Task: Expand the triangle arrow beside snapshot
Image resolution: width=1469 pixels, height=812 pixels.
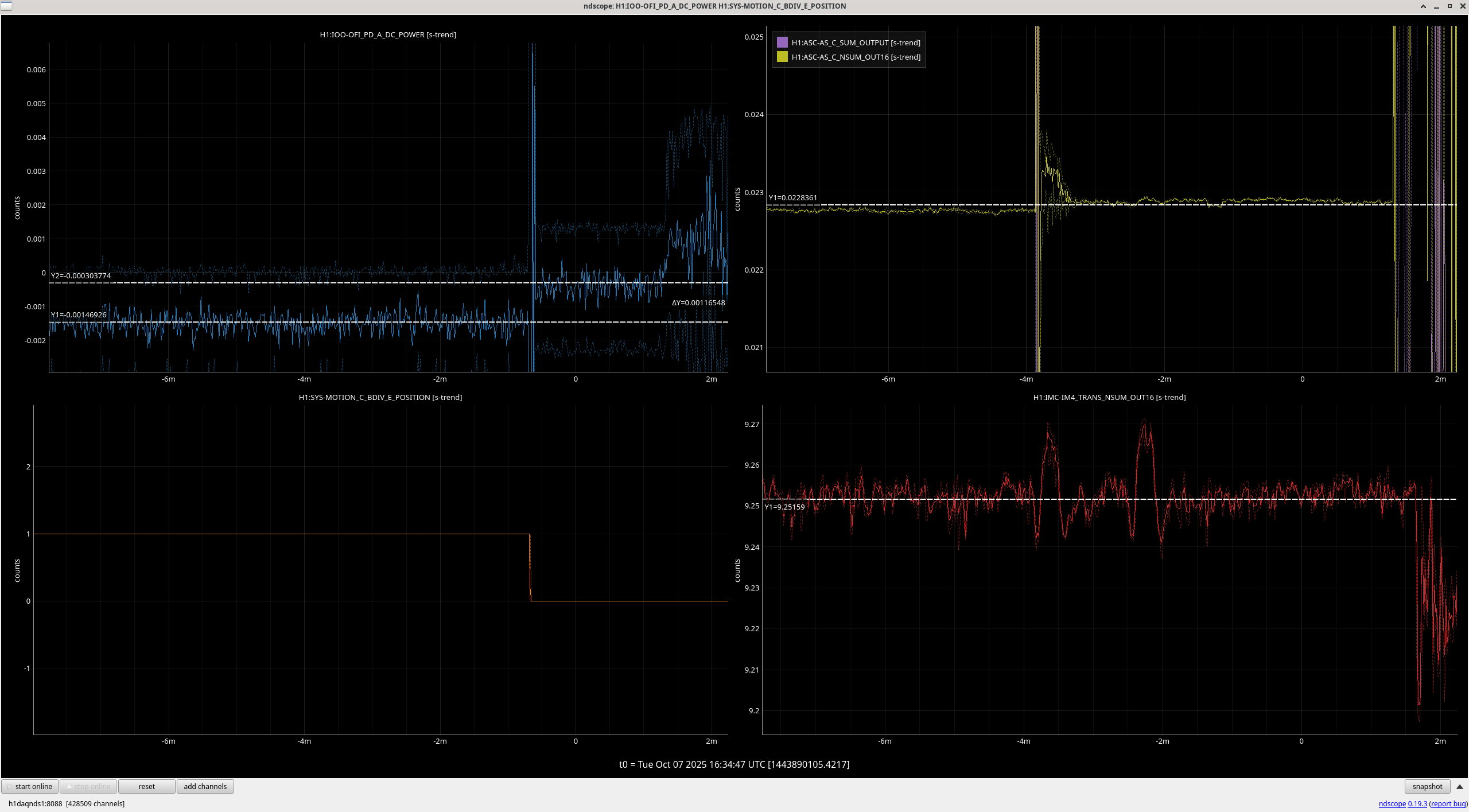Action: [x=1460, y=786]
